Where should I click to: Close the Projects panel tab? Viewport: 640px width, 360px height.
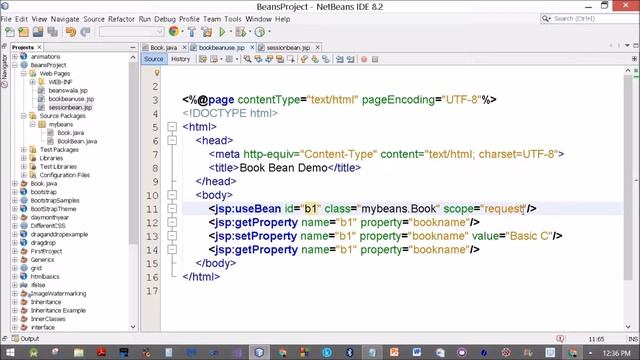(39, 47)
